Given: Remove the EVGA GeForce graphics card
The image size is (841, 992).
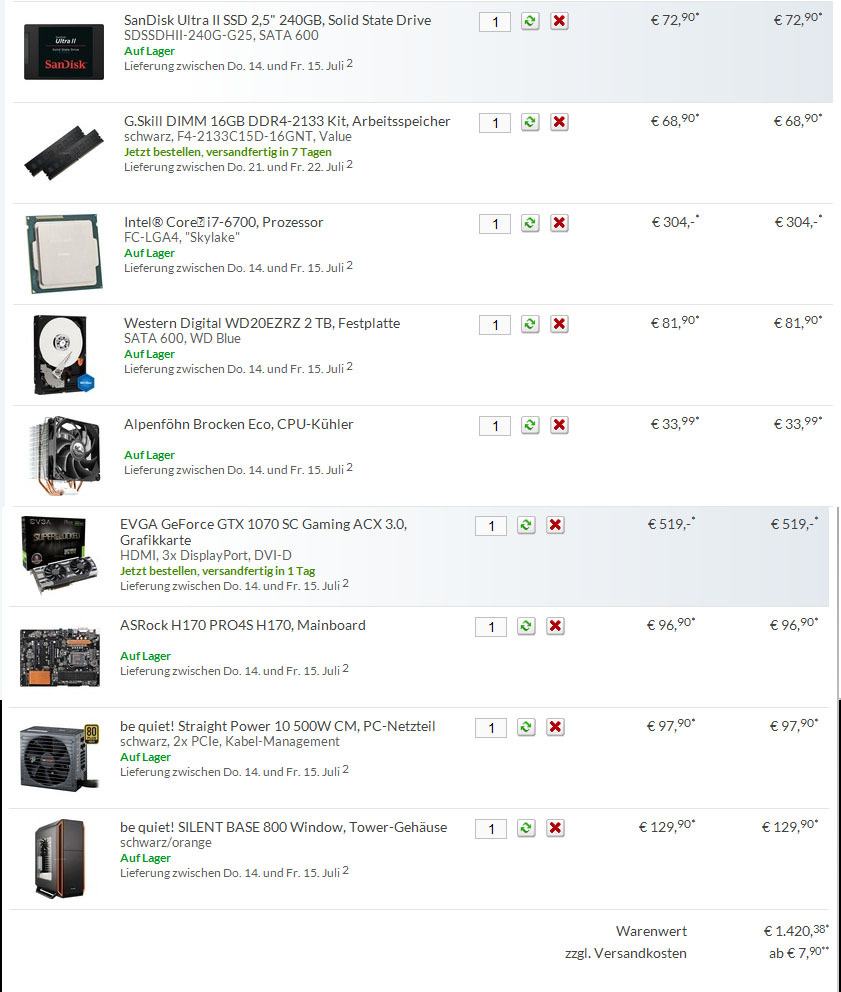Looking at the screenshot, I should (556, 525).
